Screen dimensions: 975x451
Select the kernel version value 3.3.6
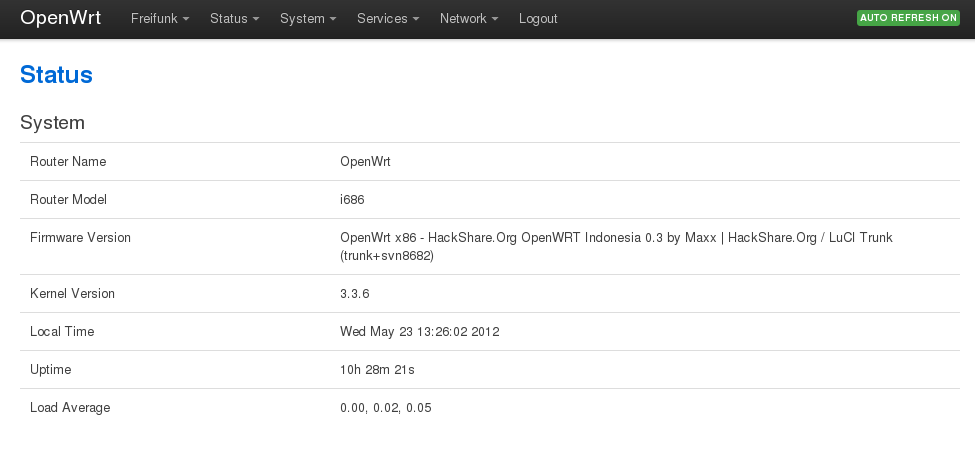(354, 294)
